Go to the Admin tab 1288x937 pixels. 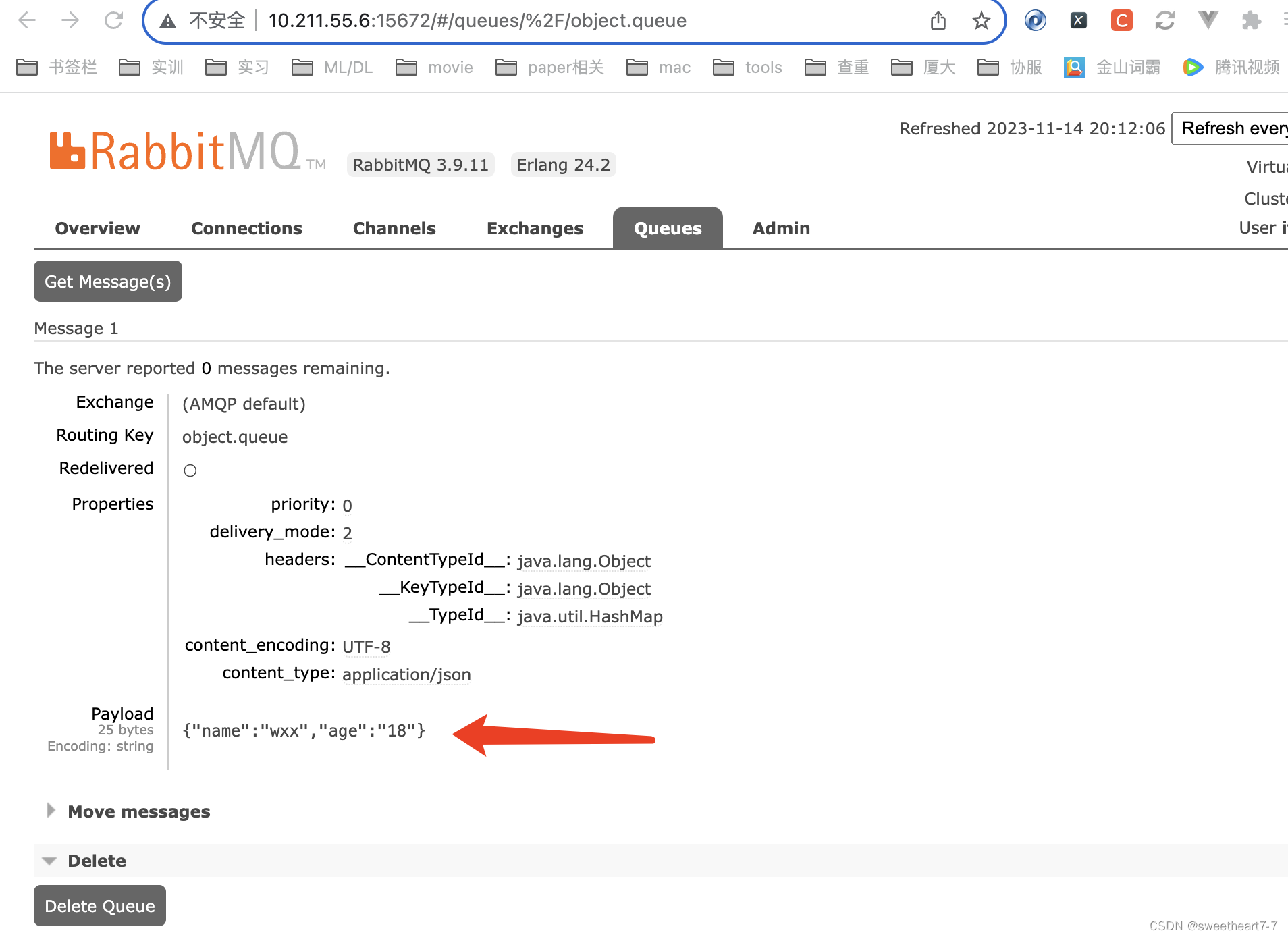pyautogui.click(x=781, y=228)
